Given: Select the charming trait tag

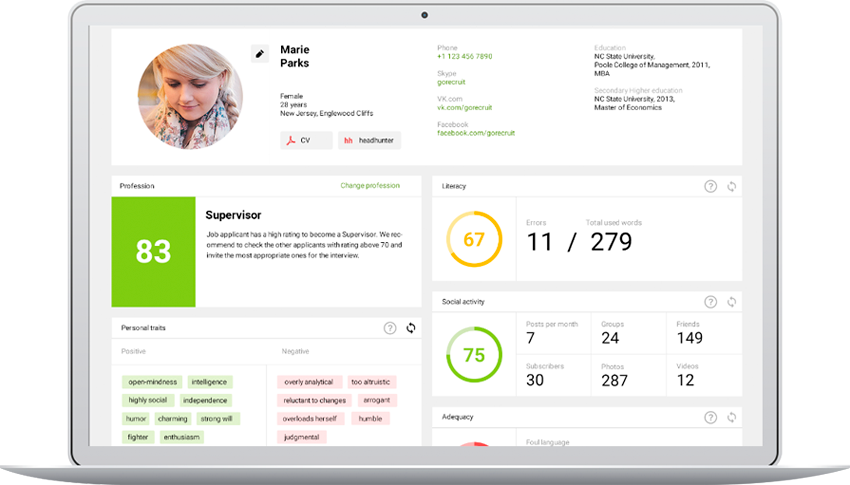Looking at the screenshot, I should coord(172,419).
